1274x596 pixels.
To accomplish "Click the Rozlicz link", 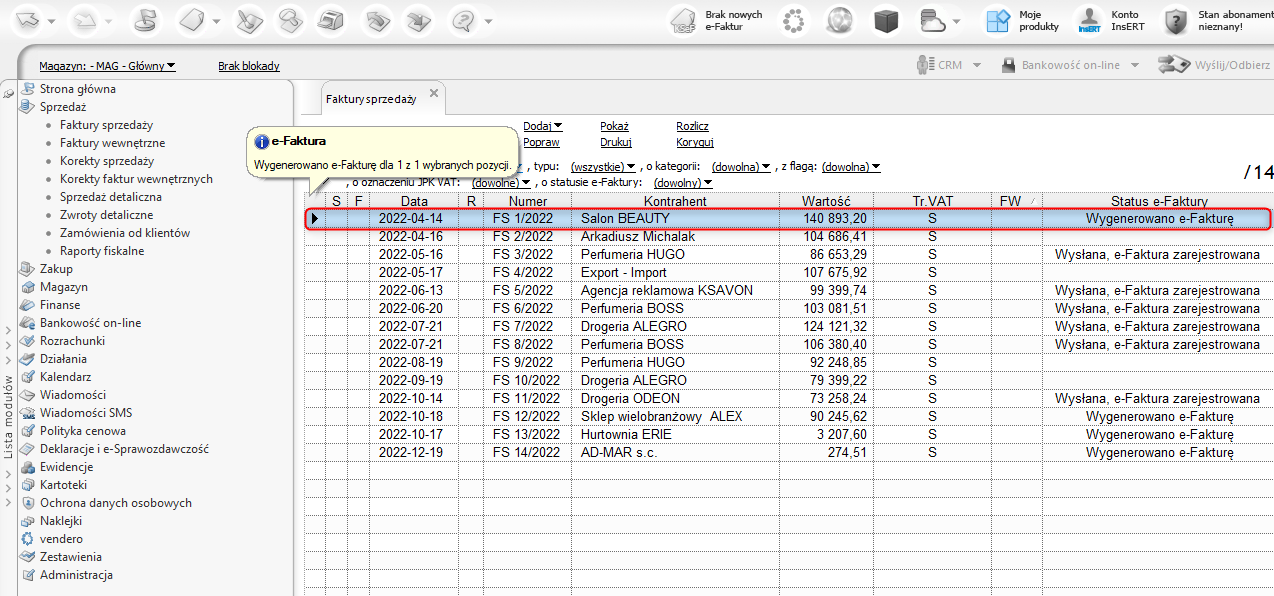I will click(692, 126).
